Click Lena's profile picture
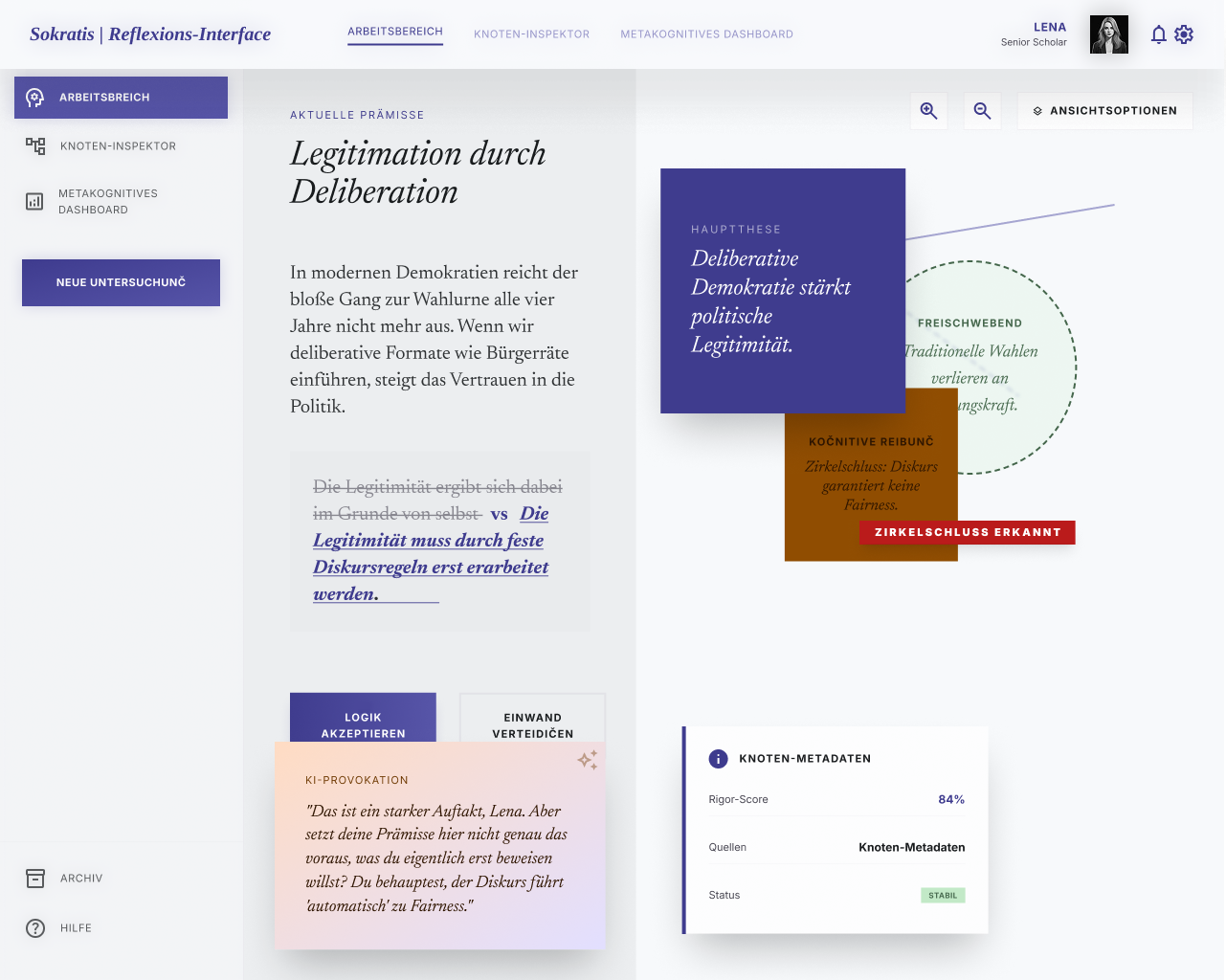This screenshot has width=1226, height=980. click(x=1108, y=33)
